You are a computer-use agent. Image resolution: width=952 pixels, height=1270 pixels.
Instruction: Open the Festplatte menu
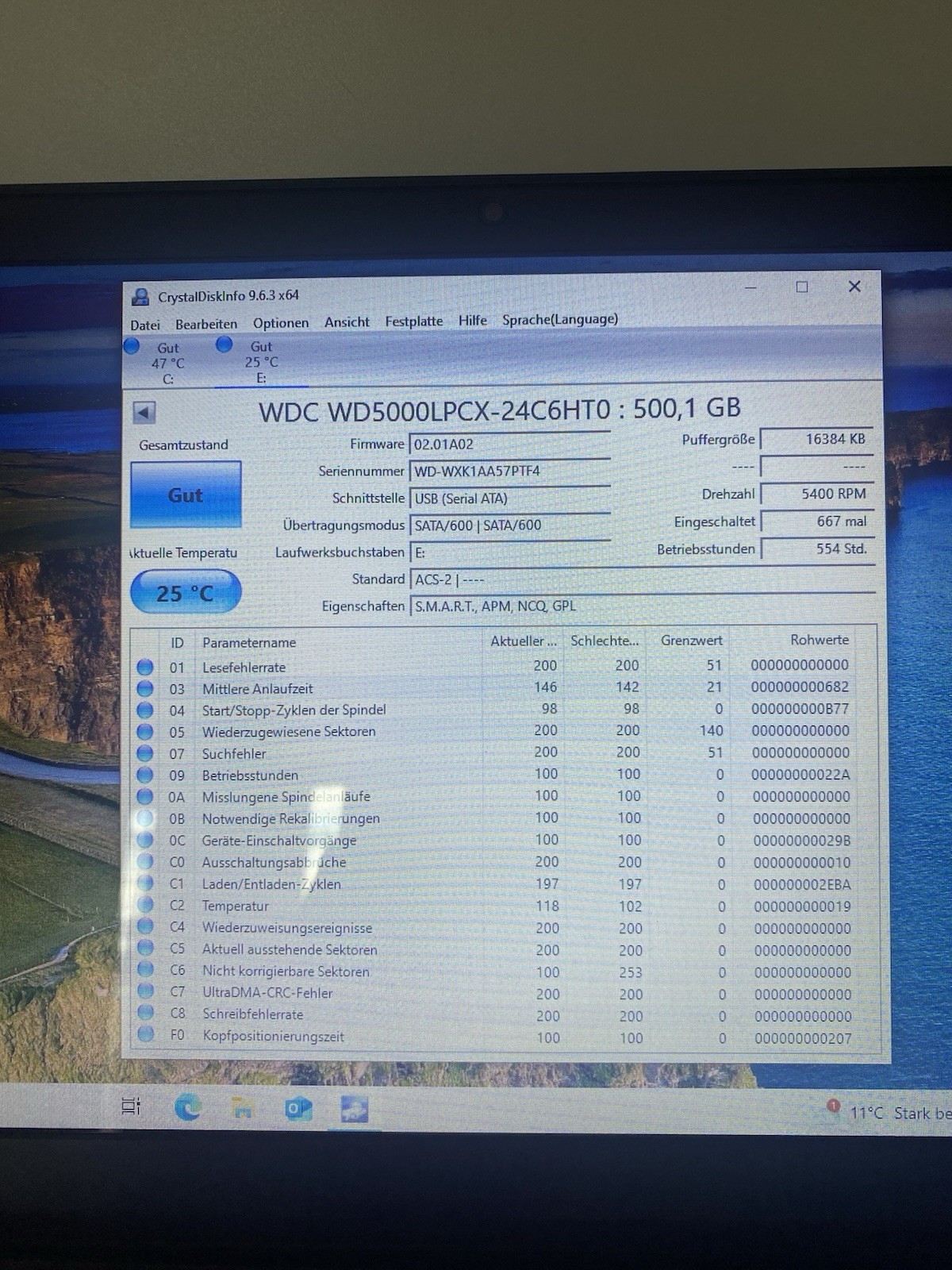click(x=414, y=321)
